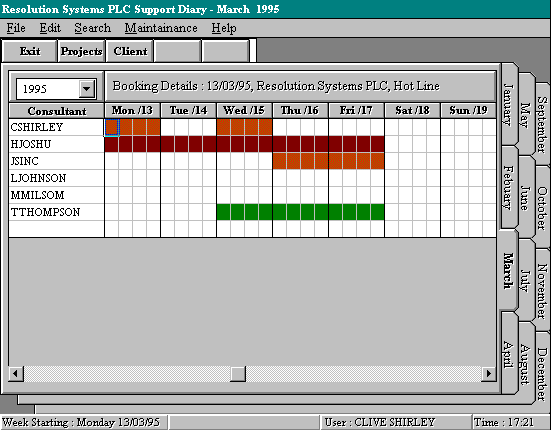Select TTHOMPSON's green Wednesday booking

(x=244, y=212)
